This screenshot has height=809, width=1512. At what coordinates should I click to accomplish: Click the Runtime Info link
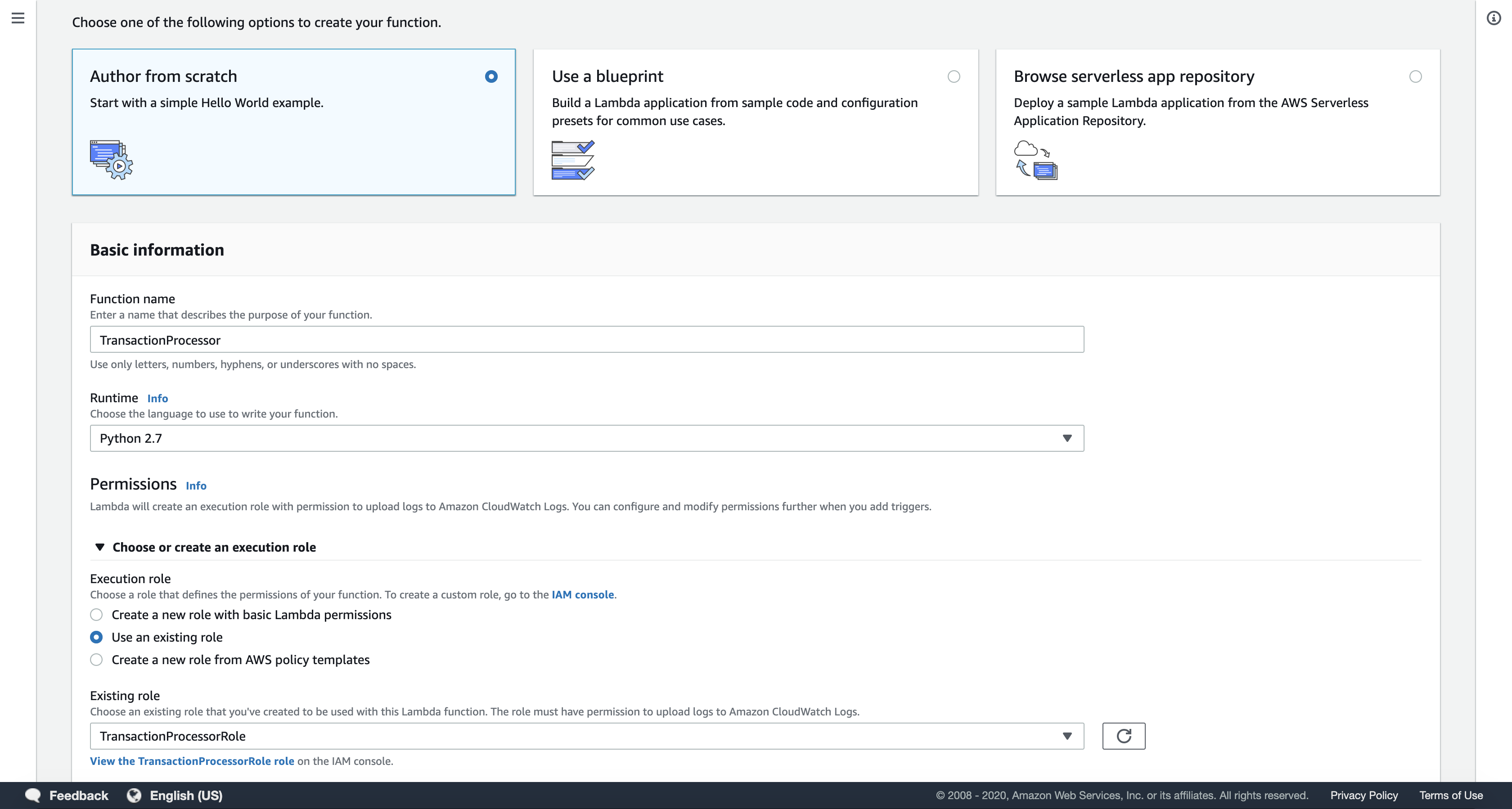point(157,399)
